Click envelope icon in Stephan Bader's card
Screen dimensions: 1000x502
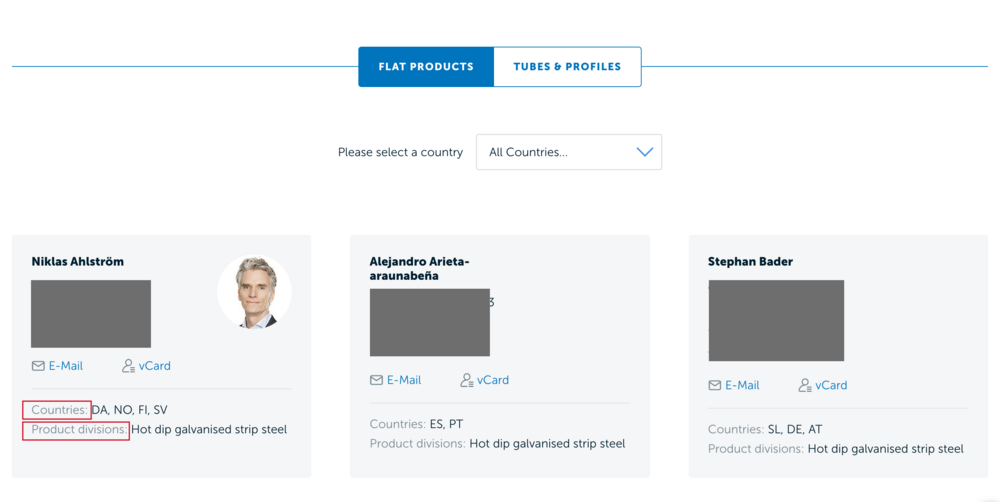(715, 385)
